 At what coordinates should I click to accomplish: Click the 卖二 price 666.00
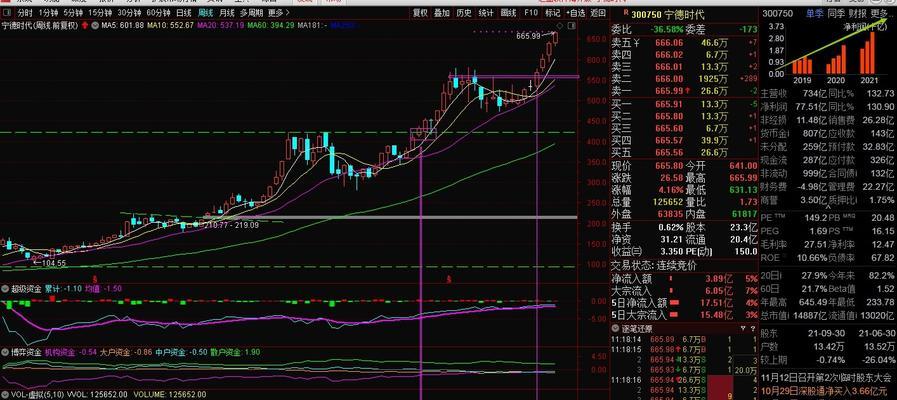(x=669, y=79)
